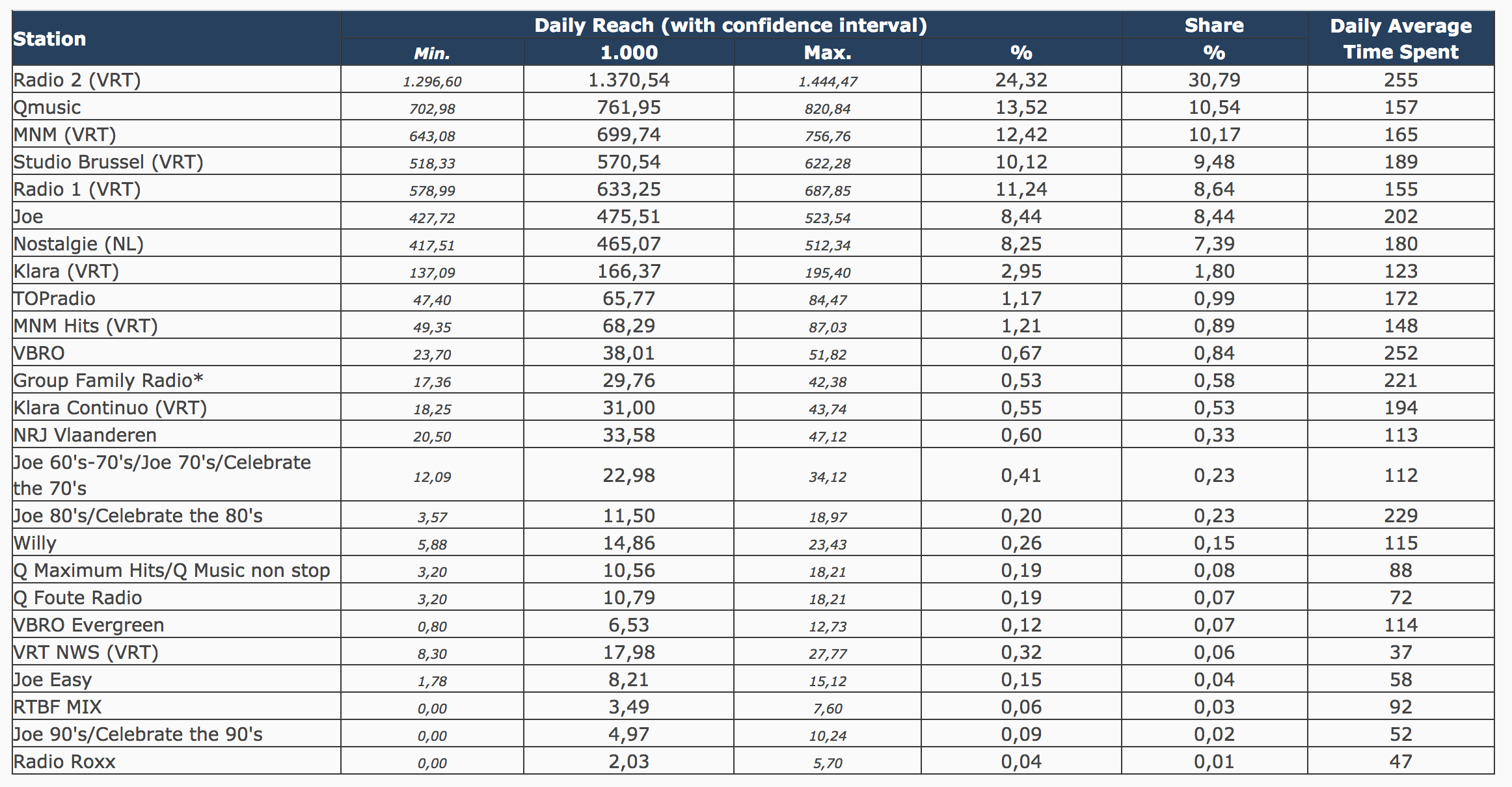Select the Q Foute Radio station cell
1512x787 pixels.
[78, 598]
